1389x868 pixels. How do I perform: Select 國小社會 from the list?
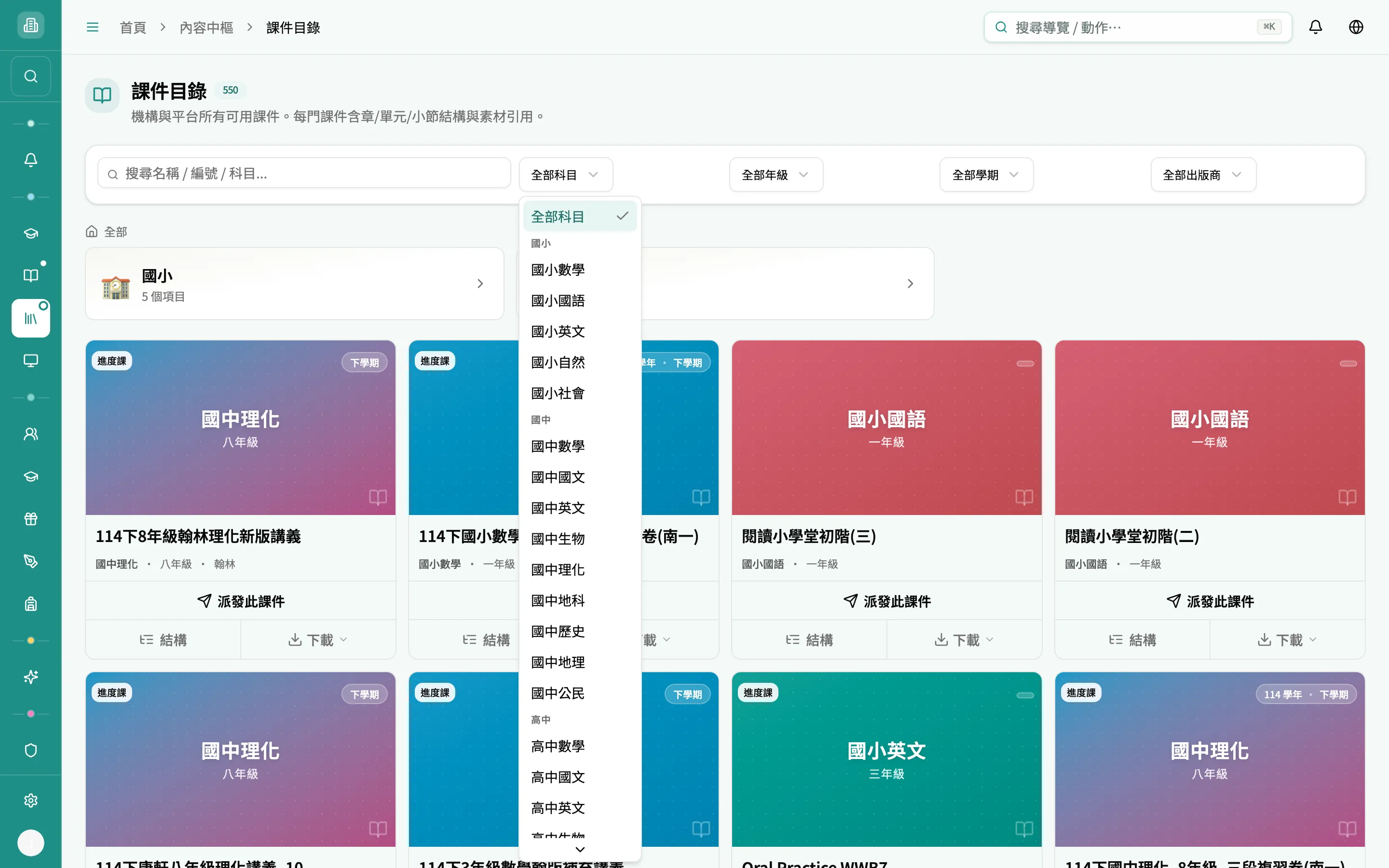pyautogui.click(x=580, y=393)
